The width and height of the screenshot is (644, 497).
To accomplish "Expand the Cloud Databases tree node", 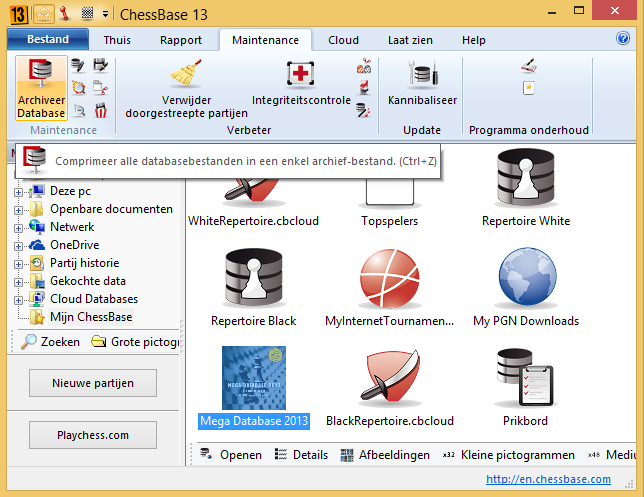I will coord(18,300).
